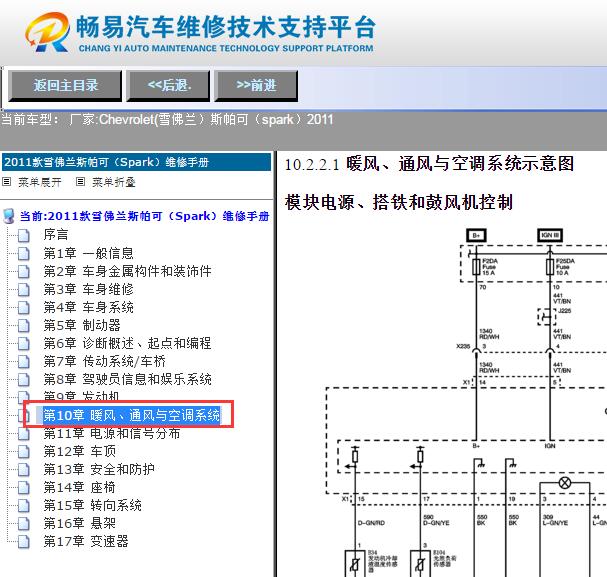Expand all menus with 菜单展开
This screenshot has width=607, height=577.
(x=39, y=182)
